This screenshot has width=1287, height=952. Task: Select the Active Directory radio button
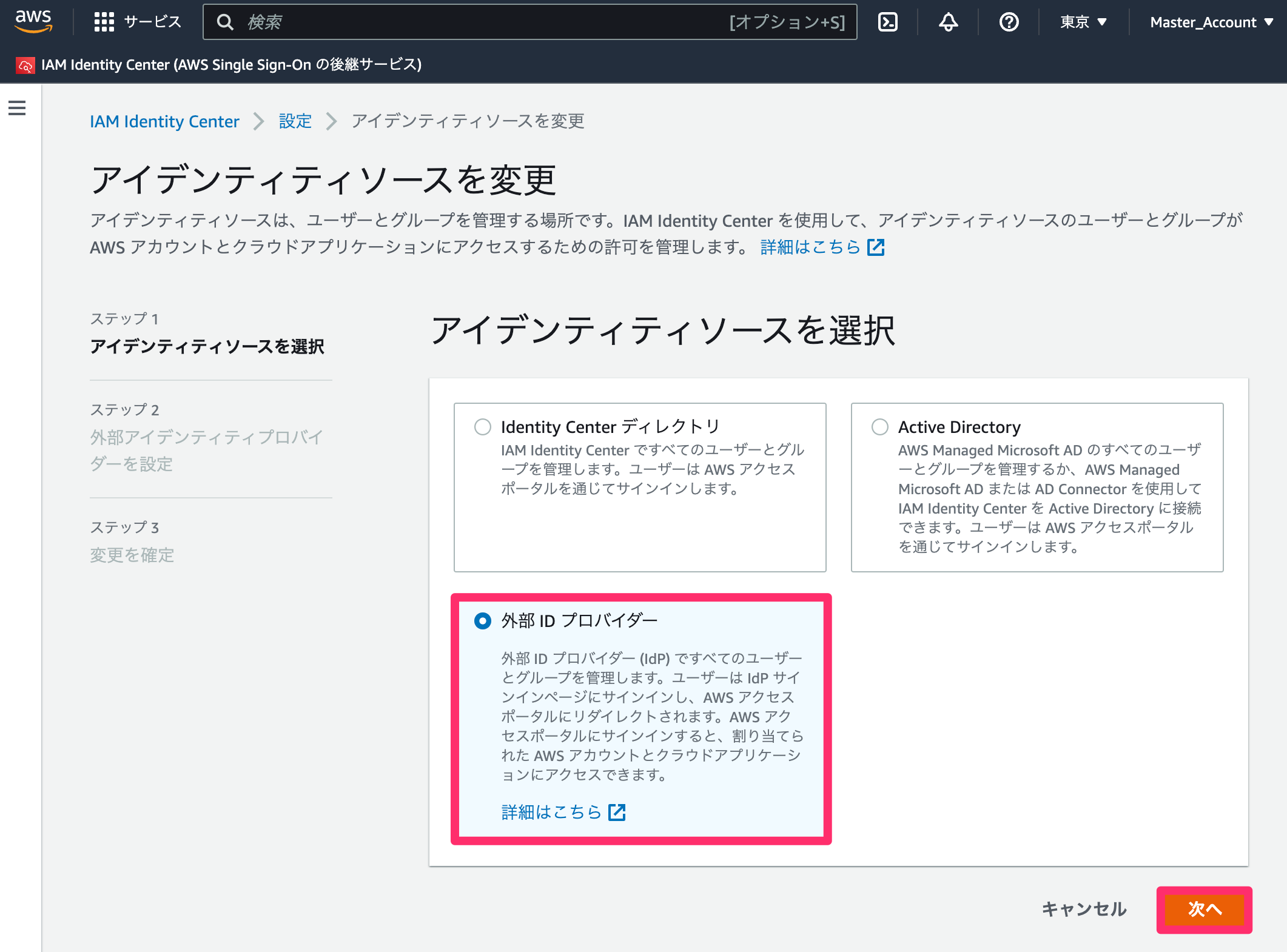point(880,427)
